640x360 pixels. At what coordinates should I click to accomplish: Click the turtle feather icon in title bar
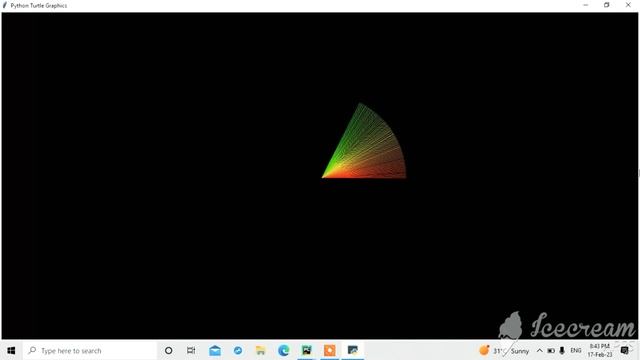[x=5, y=5]
